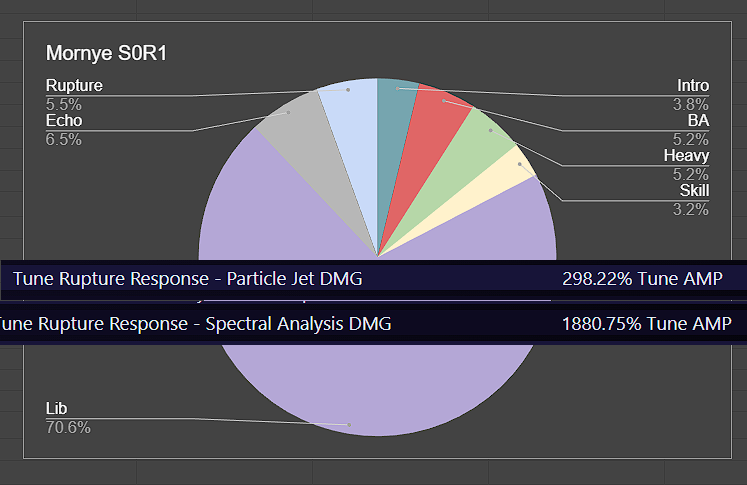747x485 pixels.
Task: Click the red BA pie slice
Action: tap(424, 143)
